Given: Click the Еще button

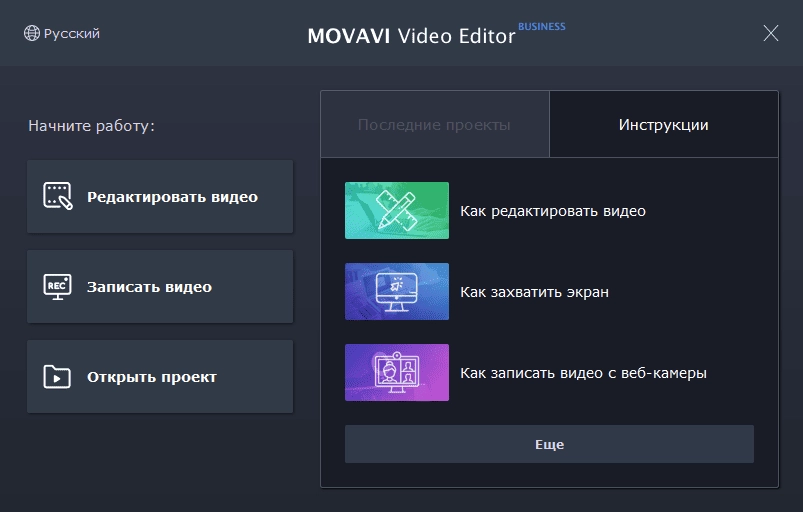Looking at the screenshot, I should point(550,444).
